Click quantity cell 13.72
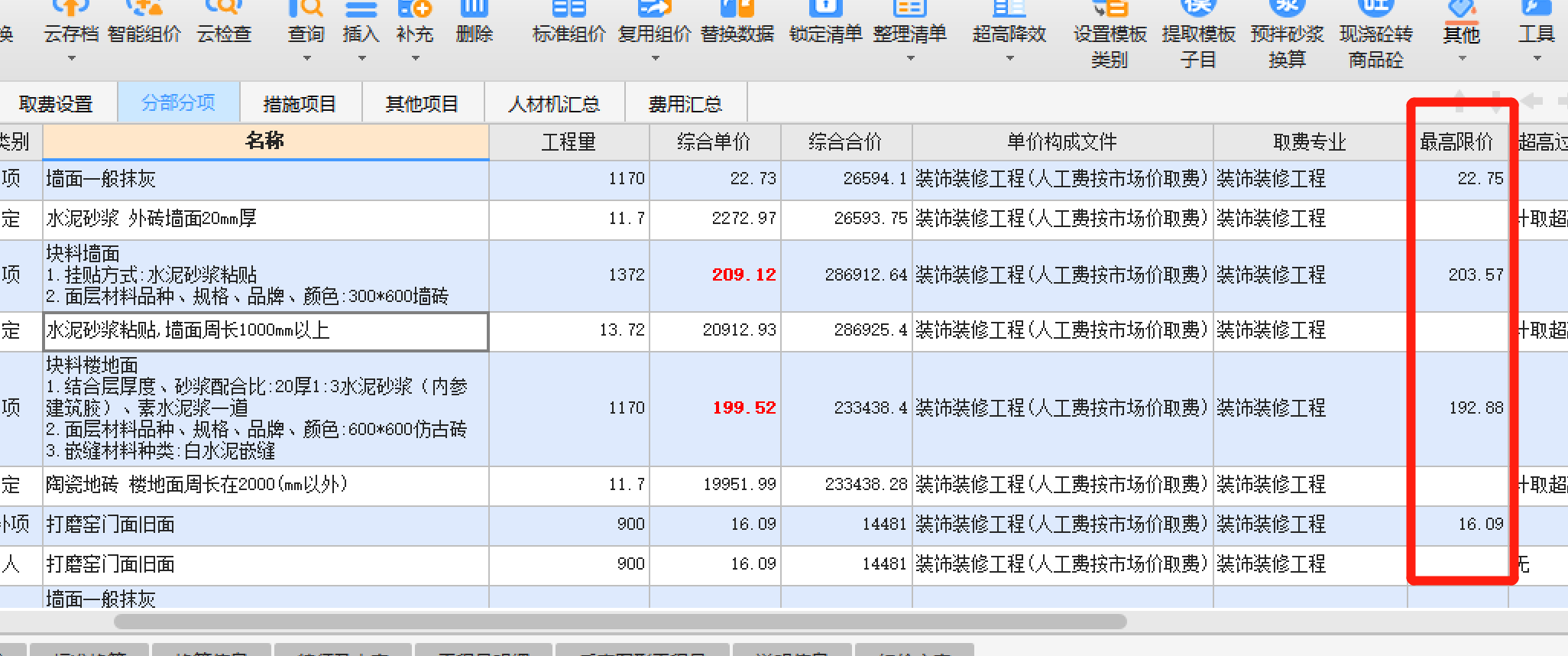 (622, 330)
